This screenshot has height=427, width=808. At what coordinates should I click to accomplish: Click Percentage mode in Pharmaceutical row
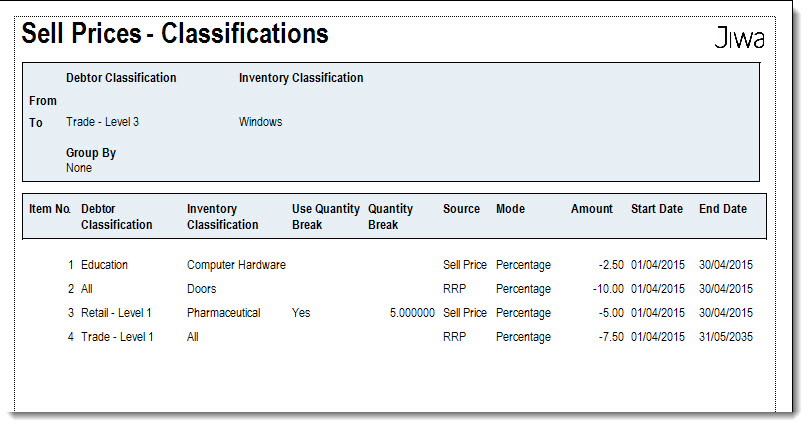click(x=523, y=313)
